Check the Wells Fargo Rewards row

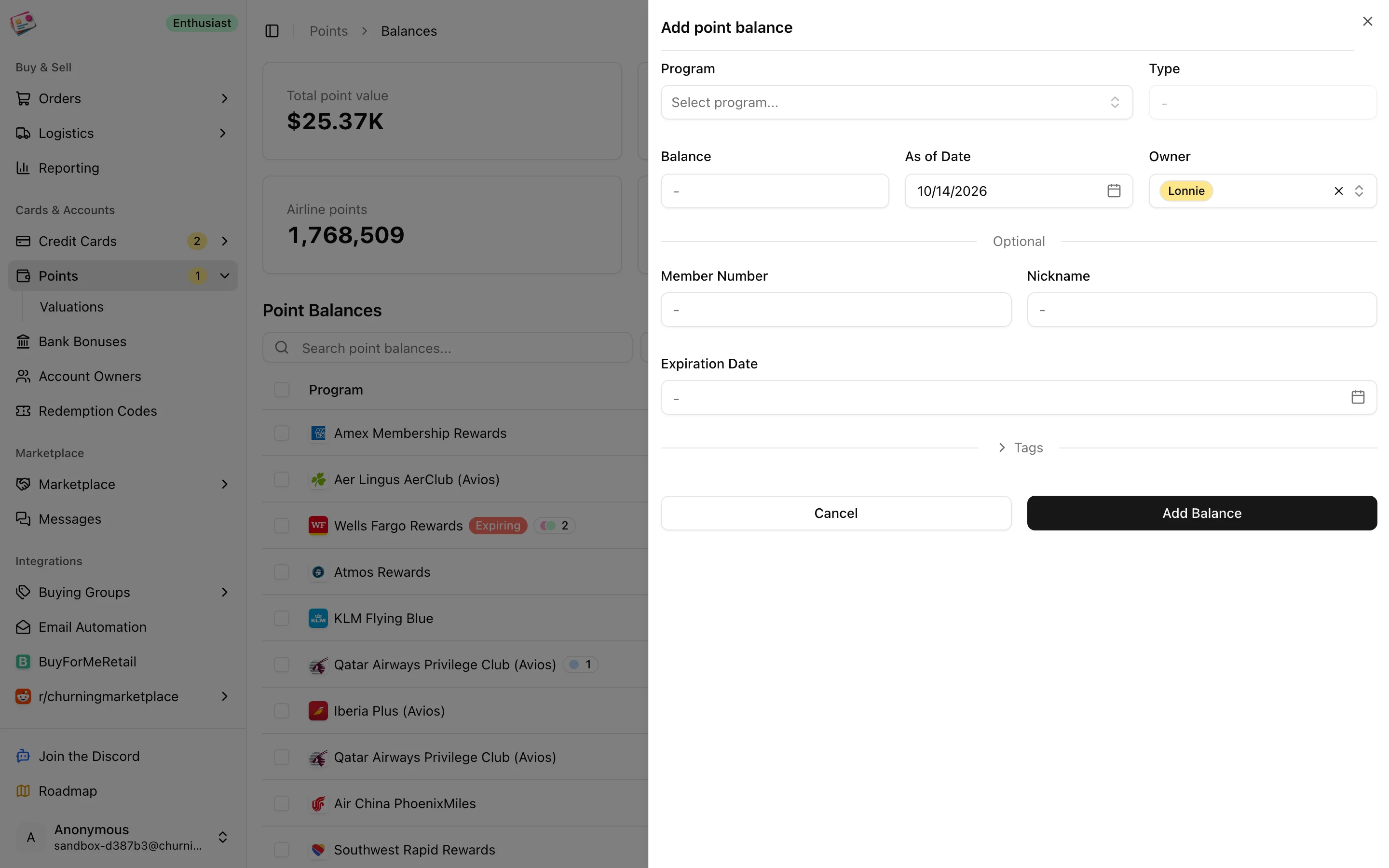click(282, 525)
